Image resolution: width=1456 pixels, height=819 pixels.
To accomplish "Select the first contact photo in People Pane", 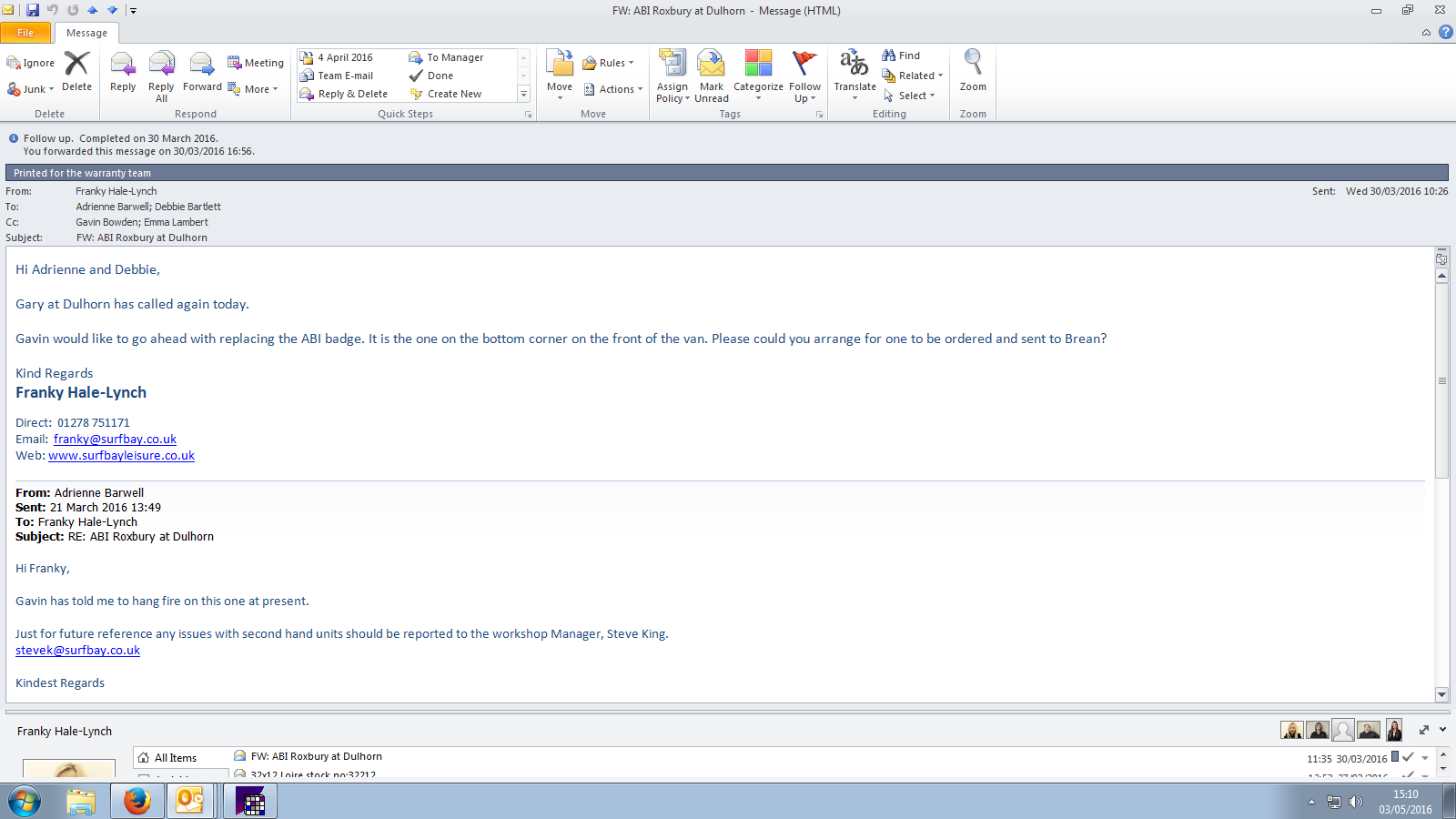I will [x=1291, y=730].
